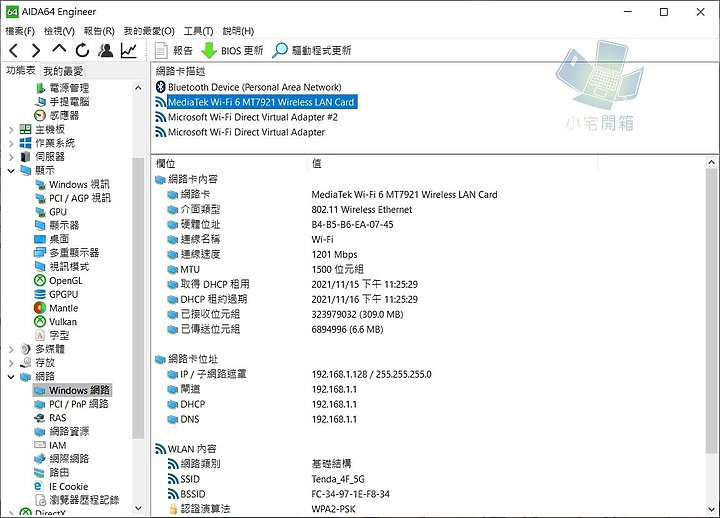Click the 桌面 desktop icon in the tree

pos(40,239)
